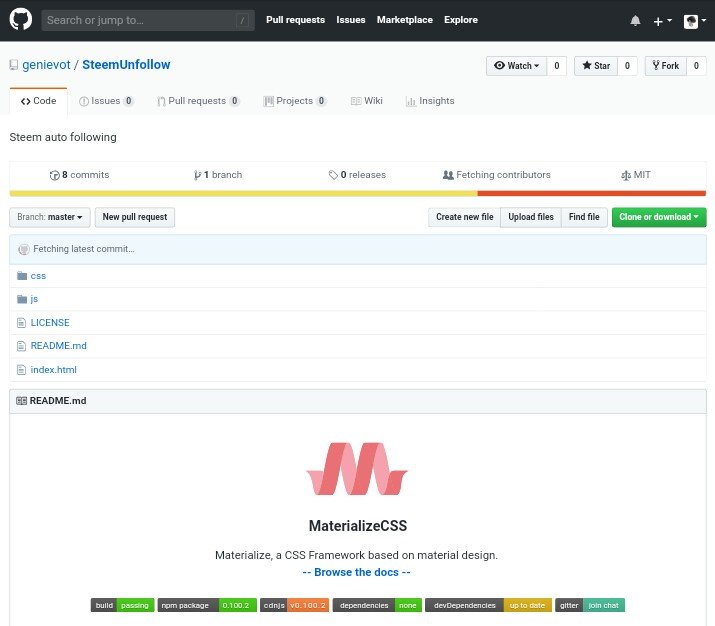Screen dimensions: 715x626
Task: Open the genievot owner profile link
Action: click(46, 65)
